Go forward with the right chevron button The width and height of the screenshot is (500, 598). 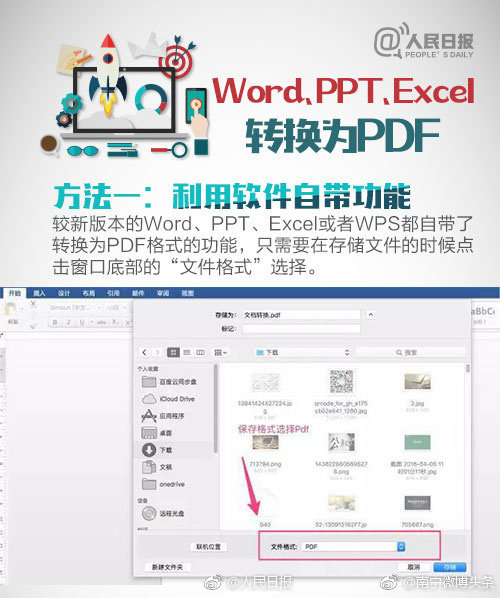click(157, 352)
